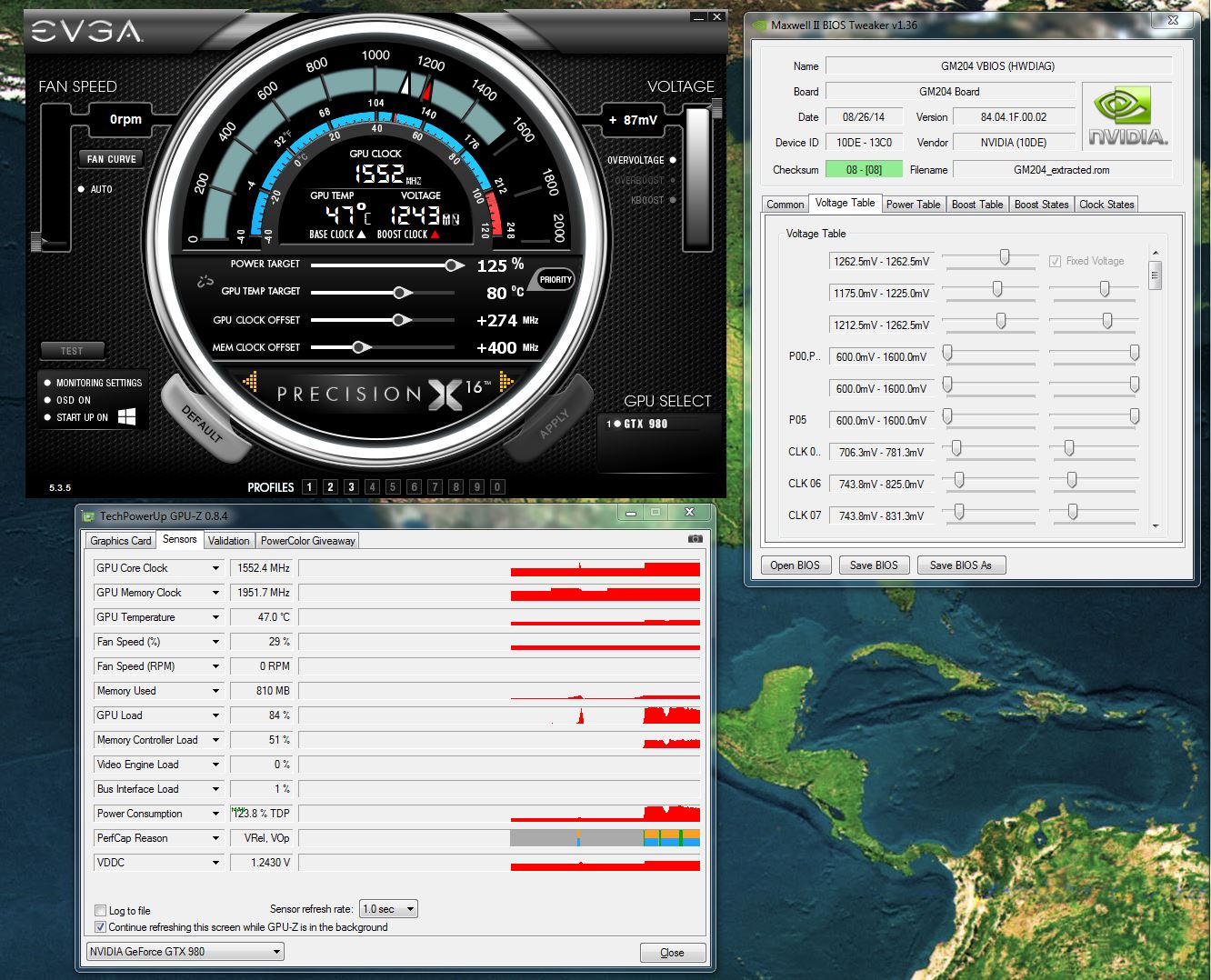Open the GPU Core Clock sensor dropdown
The image size is (1211, 980).
coord(215,568)
